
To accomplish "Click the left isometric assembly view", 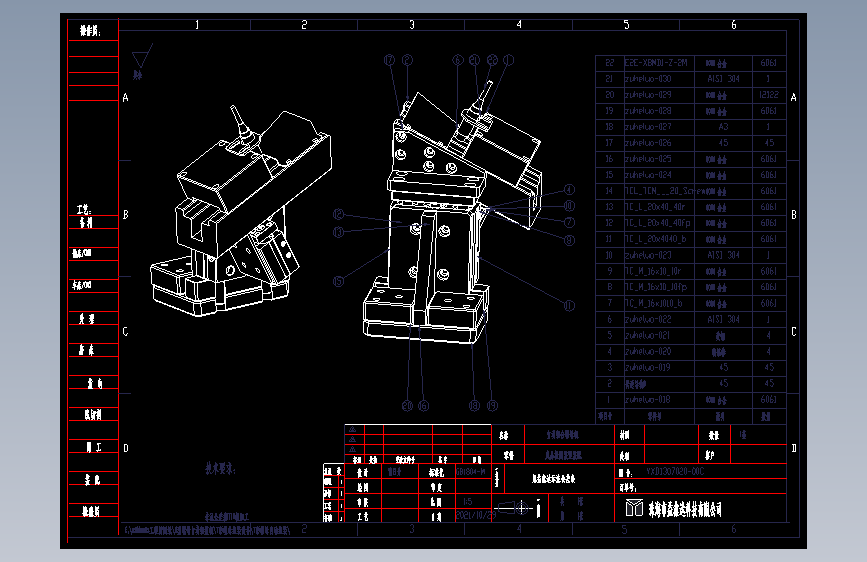I will pyautogui.click(x=242, y=213).
